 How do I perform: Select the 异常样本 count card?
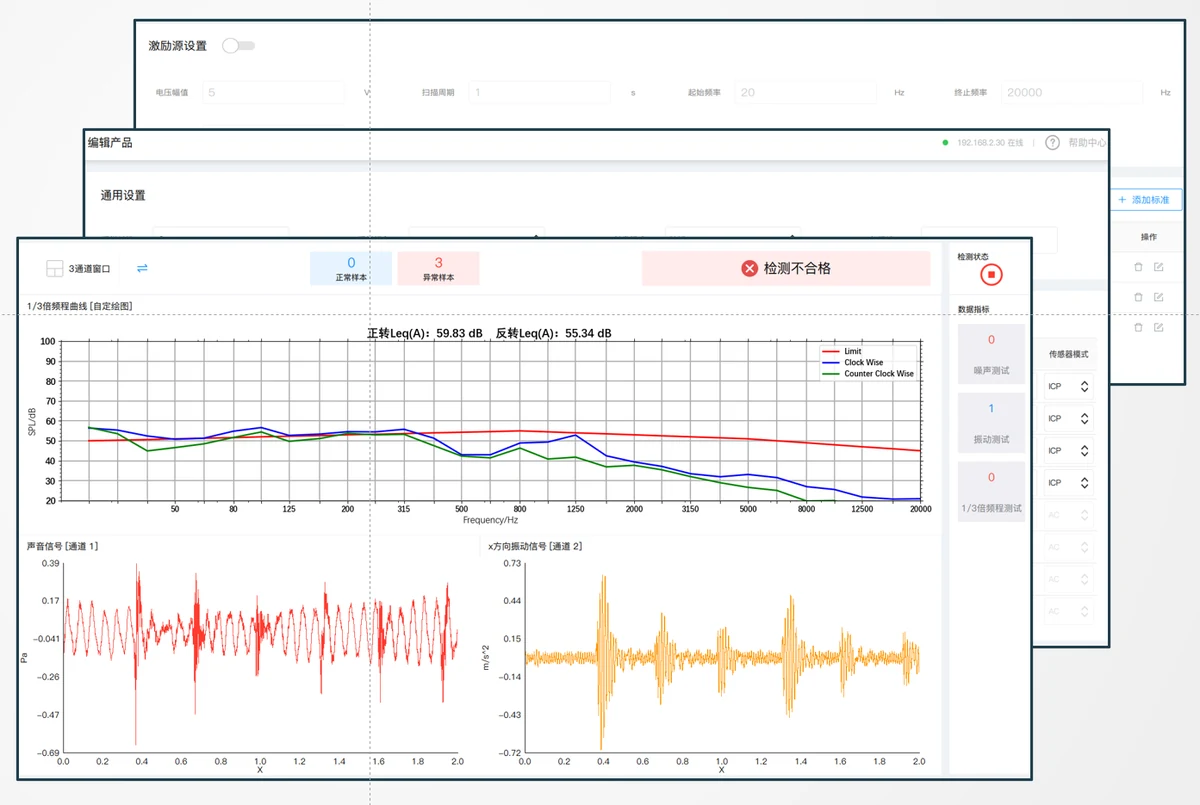(438, 268)
